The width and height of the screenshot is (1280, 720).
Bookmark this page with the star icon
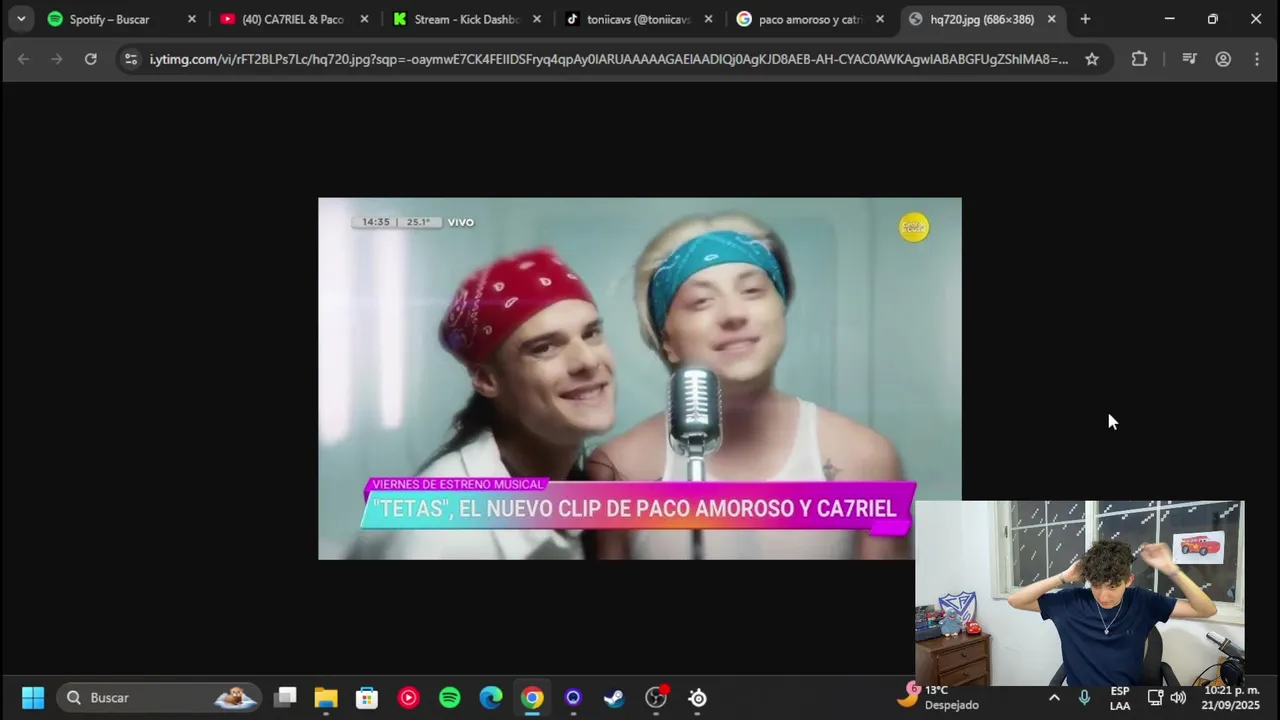(1092, 59)
